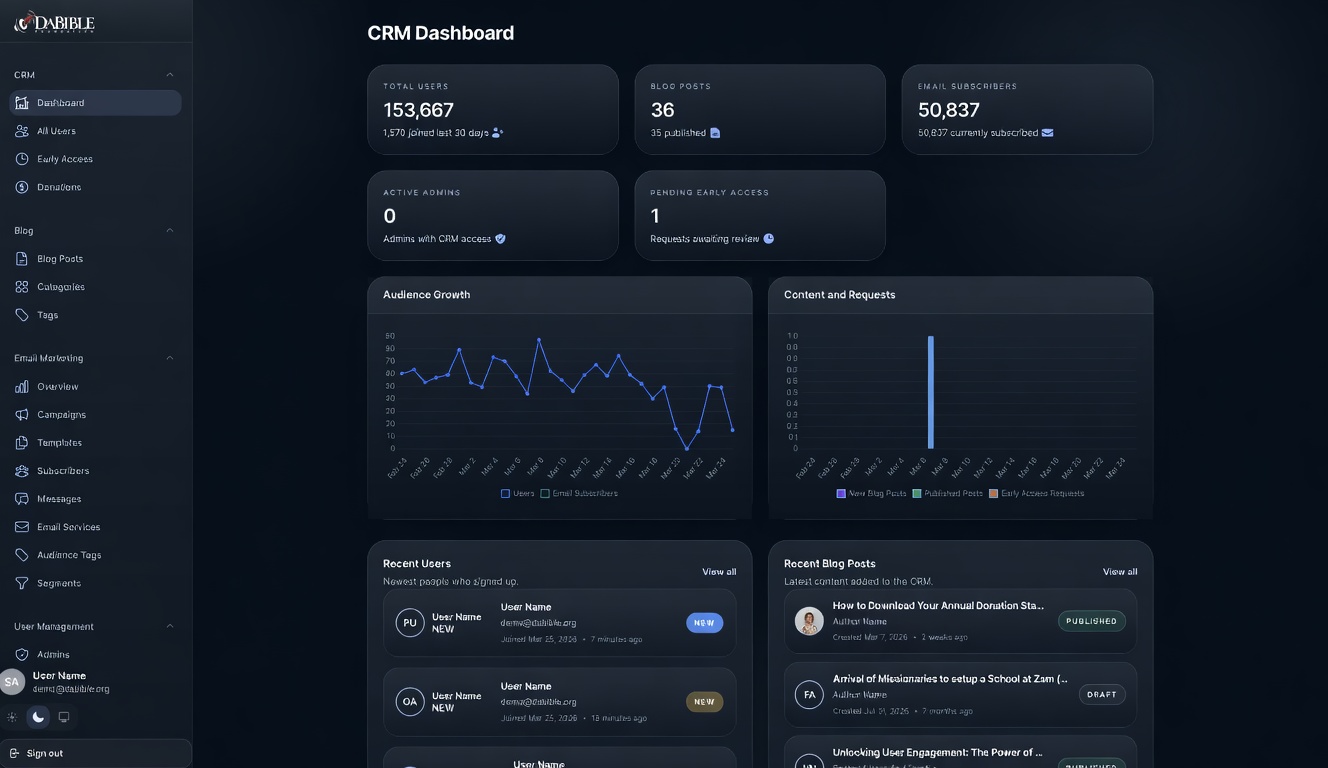View all recent users

click(x=719, y=572)
